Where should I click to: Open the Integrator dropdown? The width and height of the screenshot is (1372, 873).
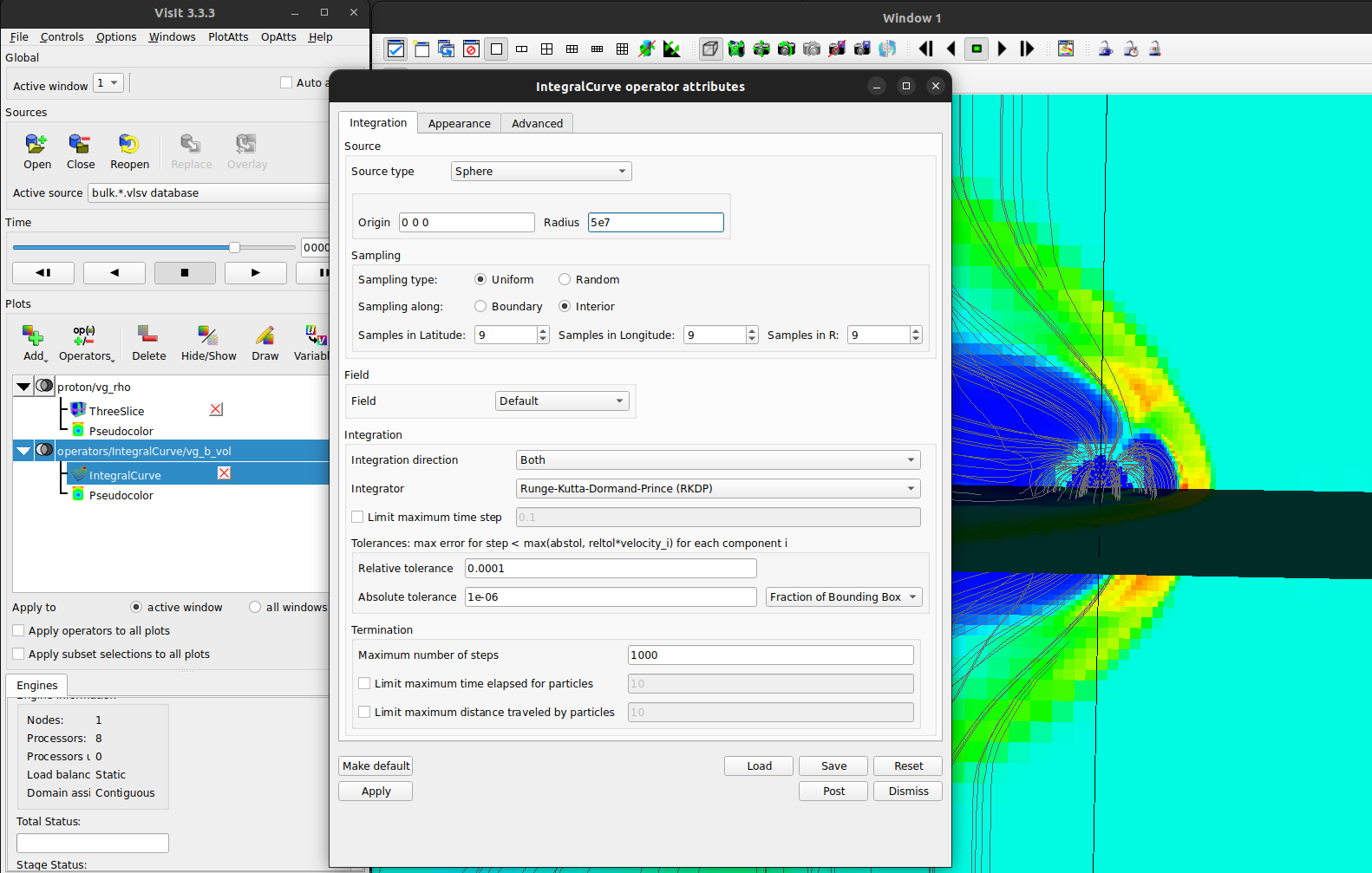(x=717, y=489)
